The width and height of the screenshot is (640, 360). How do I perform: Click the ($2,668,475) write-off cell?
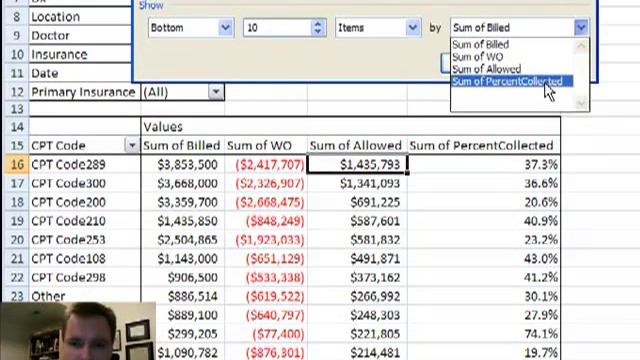click(x=266, y=202)
